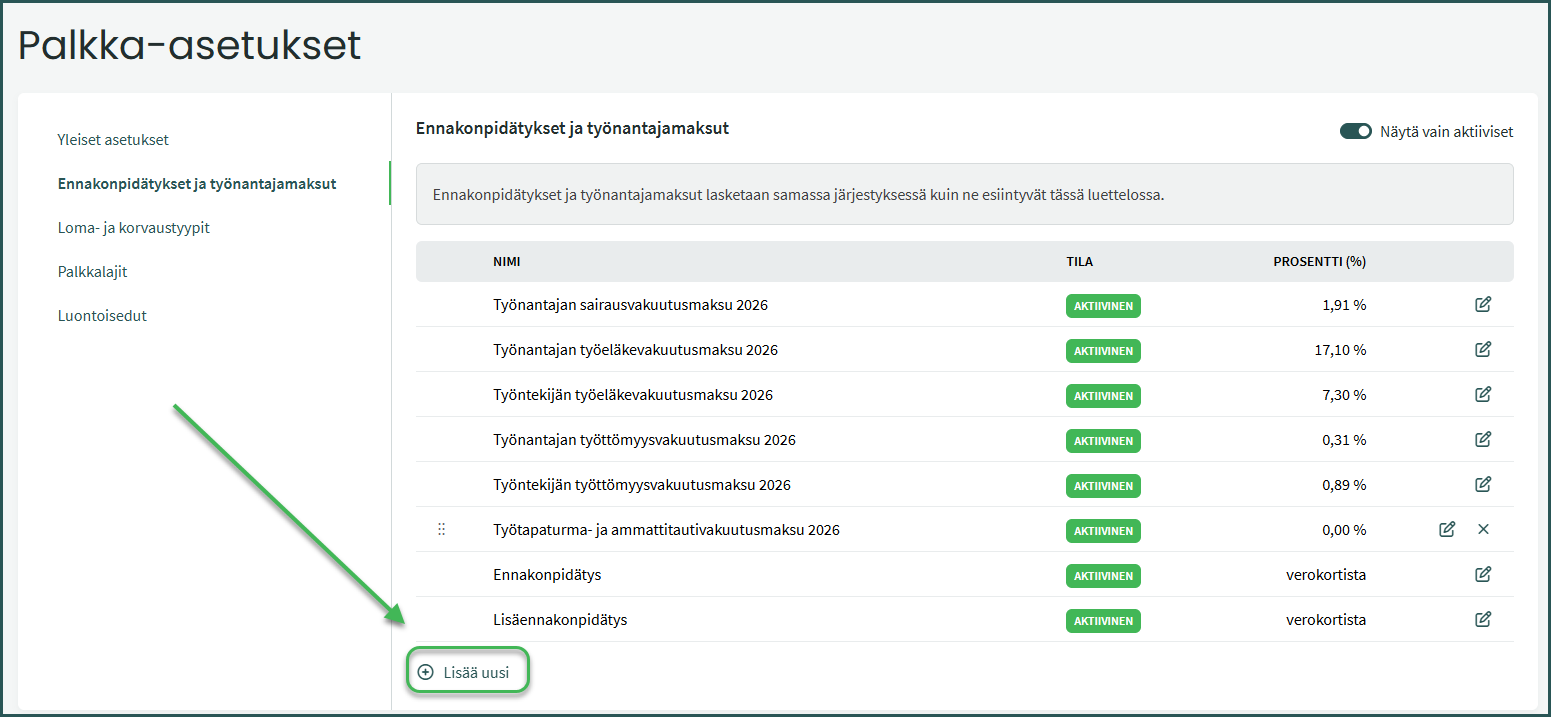Viewport: 1551px width, 717px height.
Task: Click the NIMI column header
Action: pos(506,262)
